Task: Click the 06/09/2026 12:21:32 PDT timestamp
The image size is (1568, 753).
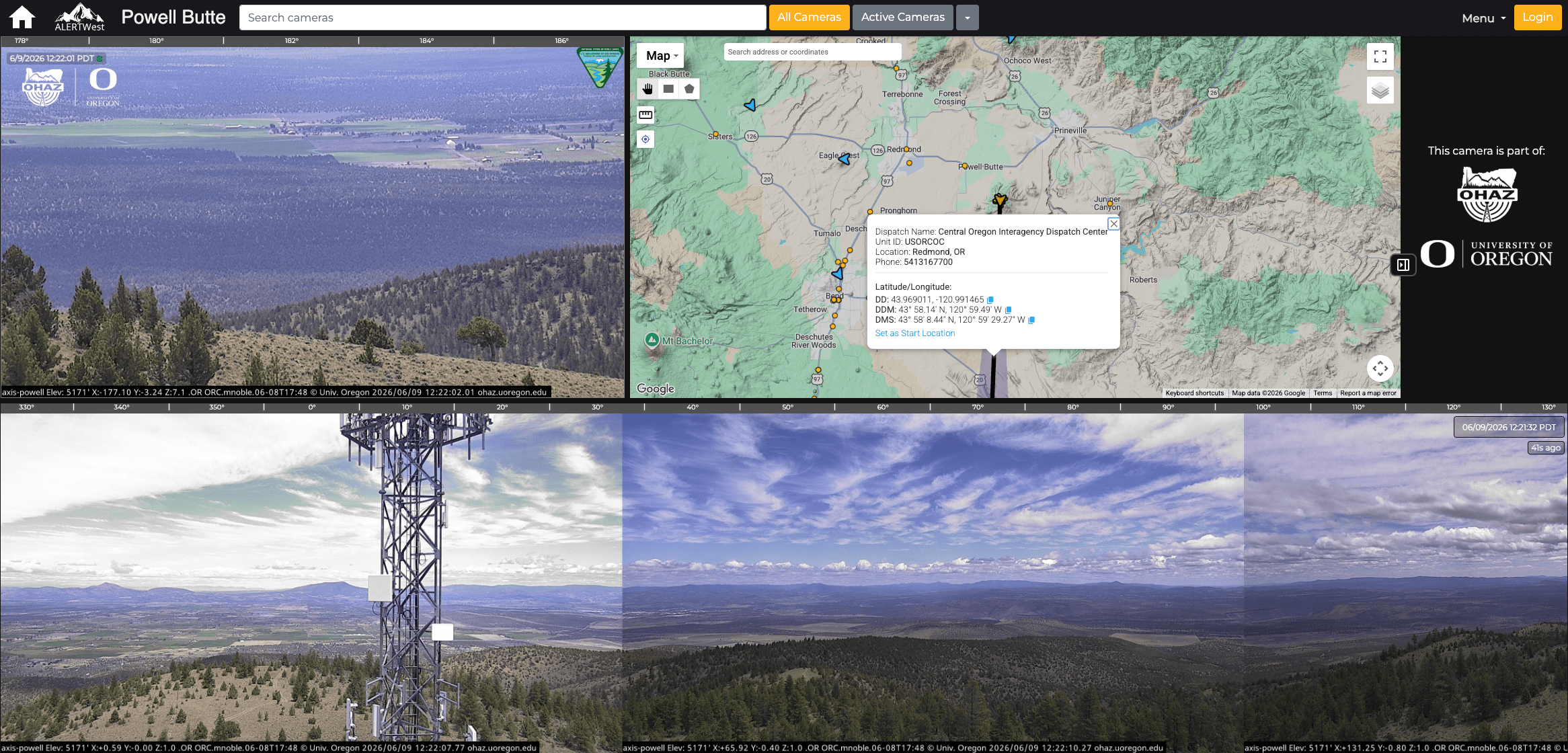Action: [1509, 428]
